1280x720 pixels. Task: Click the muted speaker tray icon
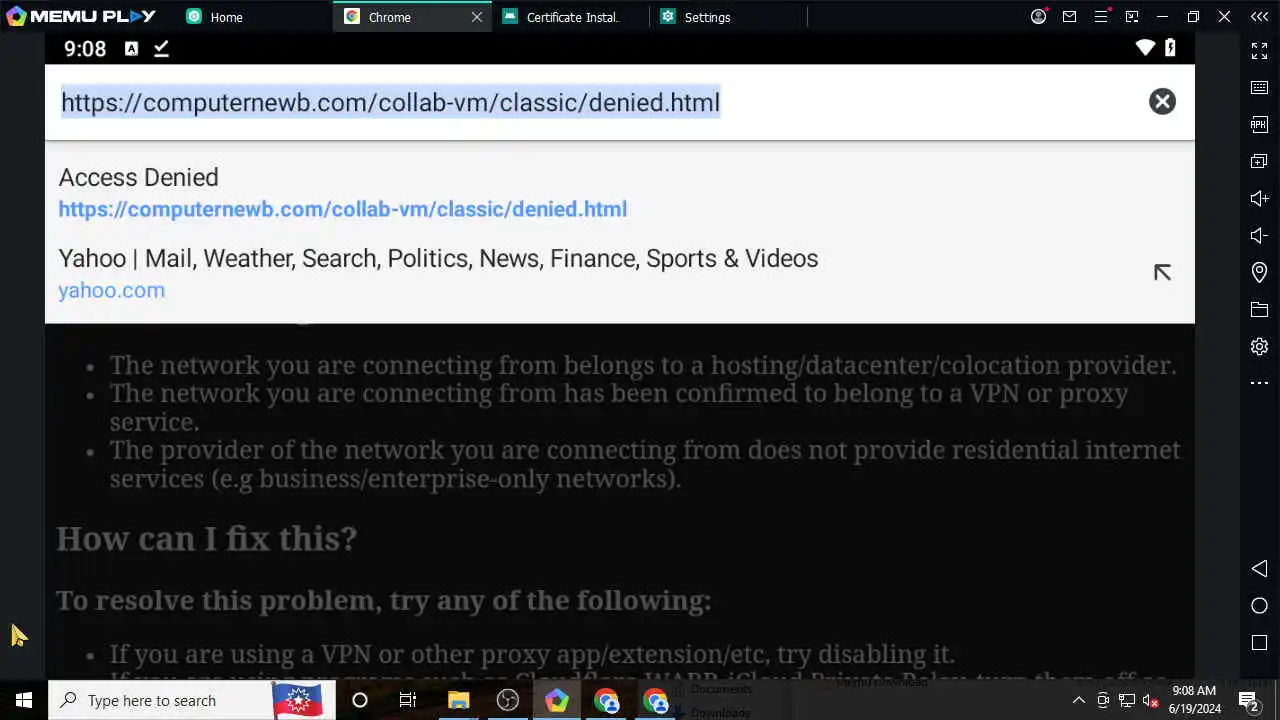[1150, 700]
